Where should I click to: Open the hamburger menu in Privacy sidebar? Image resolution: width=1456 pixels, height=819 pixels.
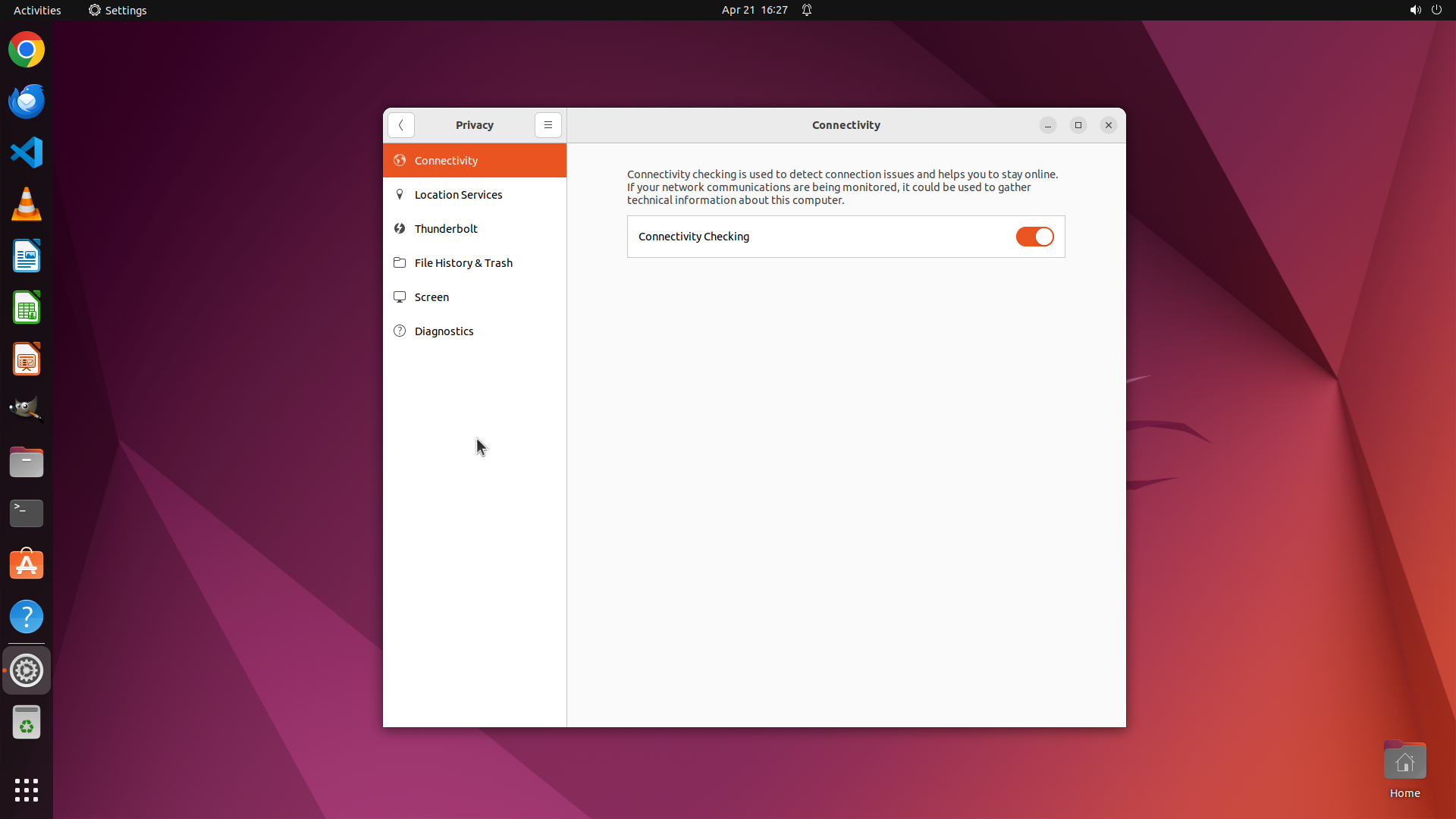click(x=548, y=125)
